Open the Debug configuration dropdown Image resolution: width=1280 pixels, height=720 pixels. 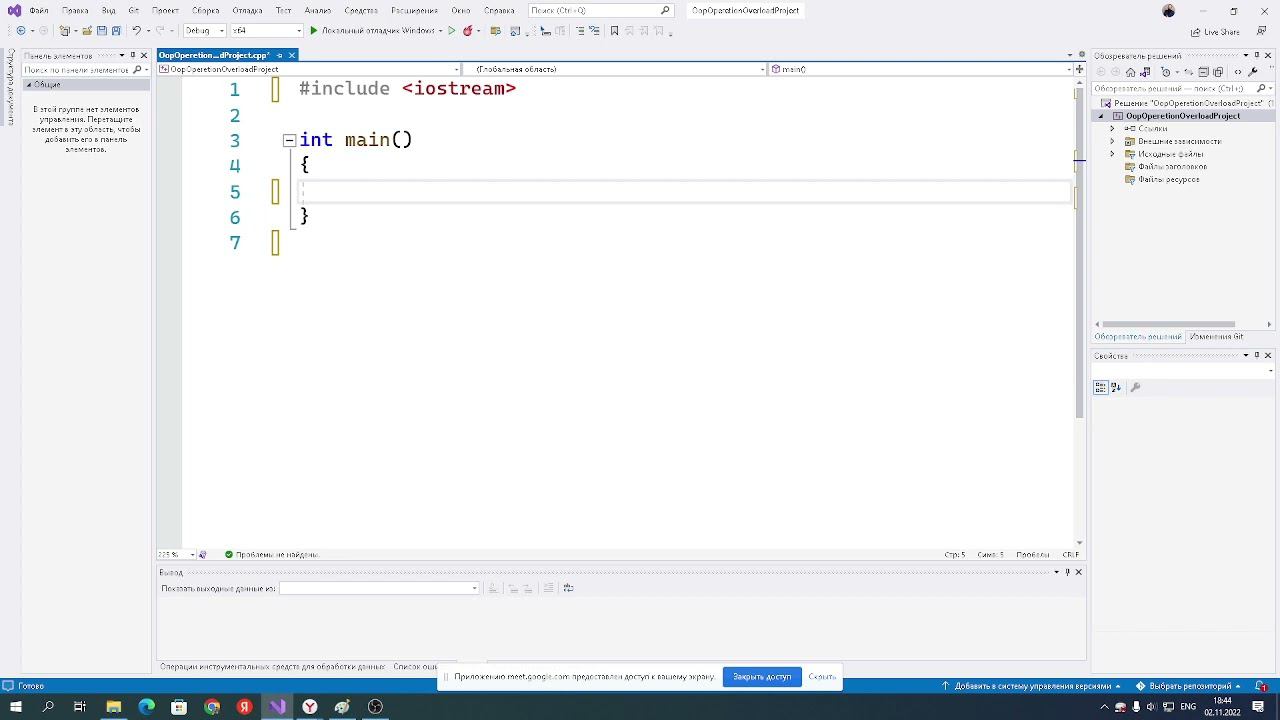pos(204,31)
